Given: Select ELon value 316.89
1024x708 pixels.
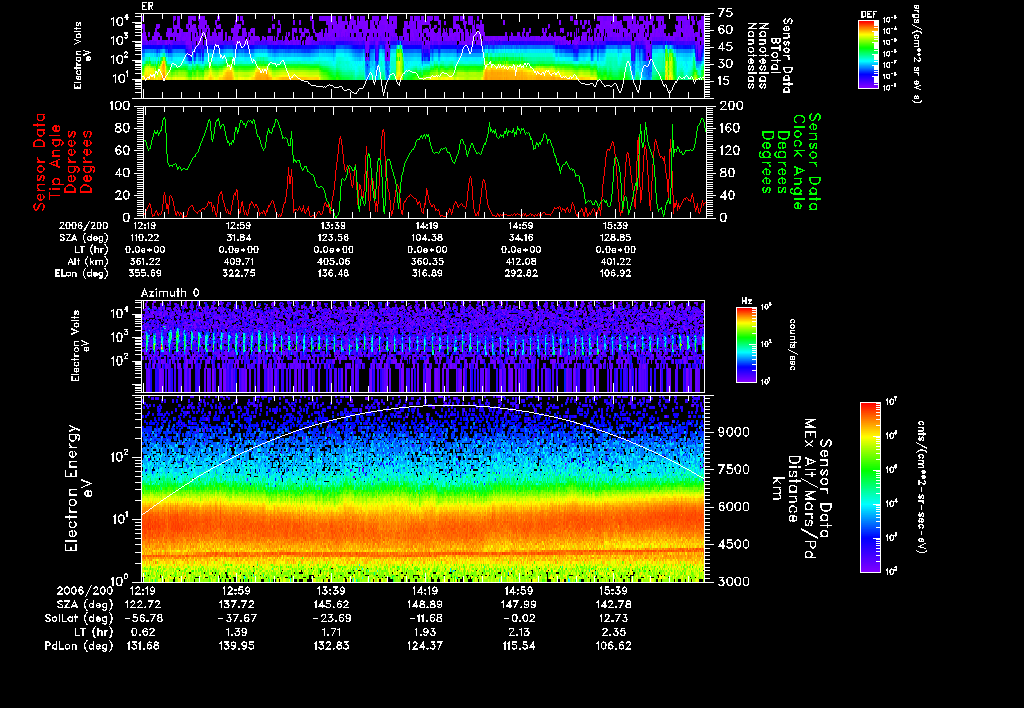Looking at the screenshot, I should pos(426,273).
